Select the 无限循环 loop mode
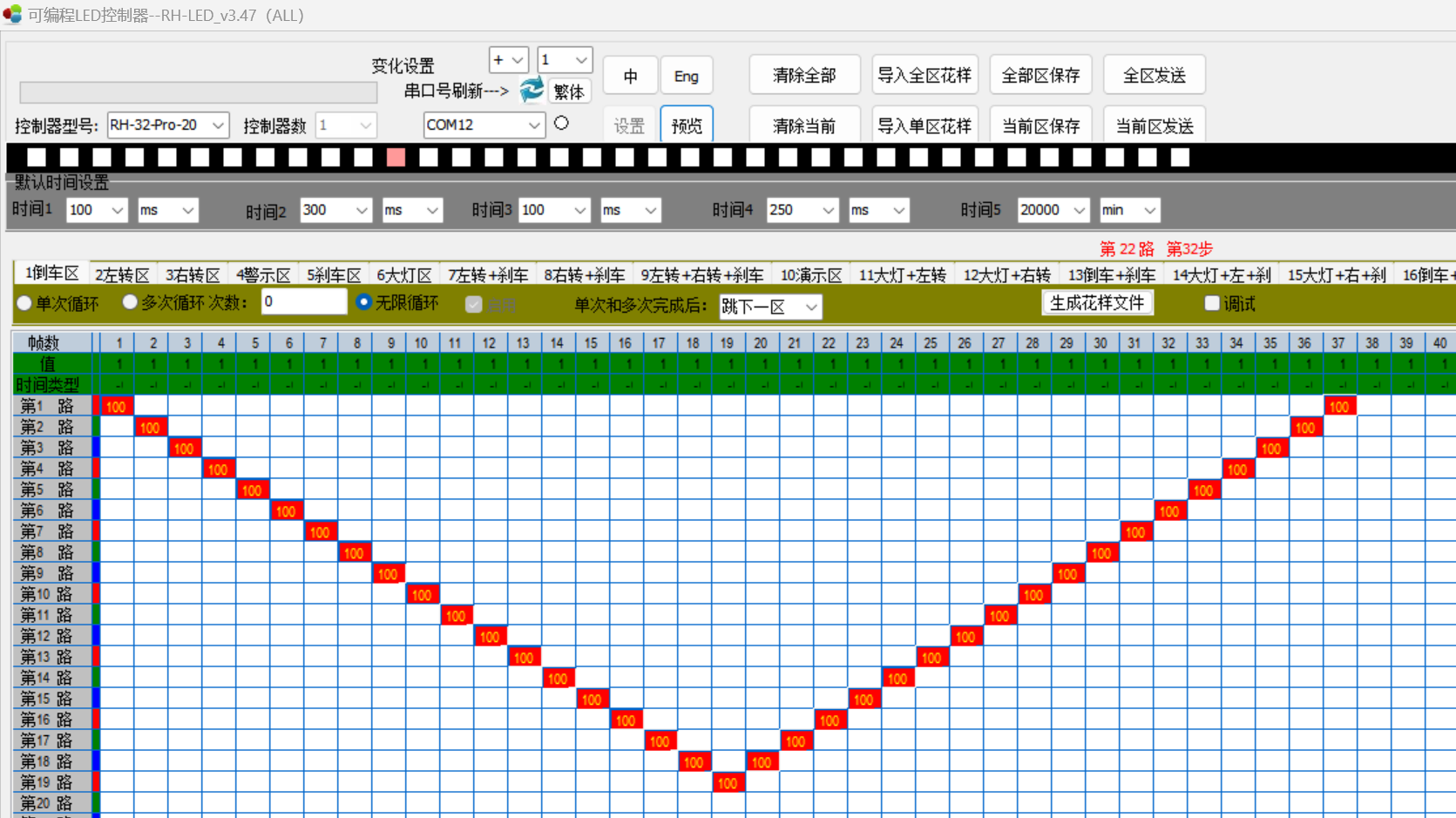 pos(365,302)
